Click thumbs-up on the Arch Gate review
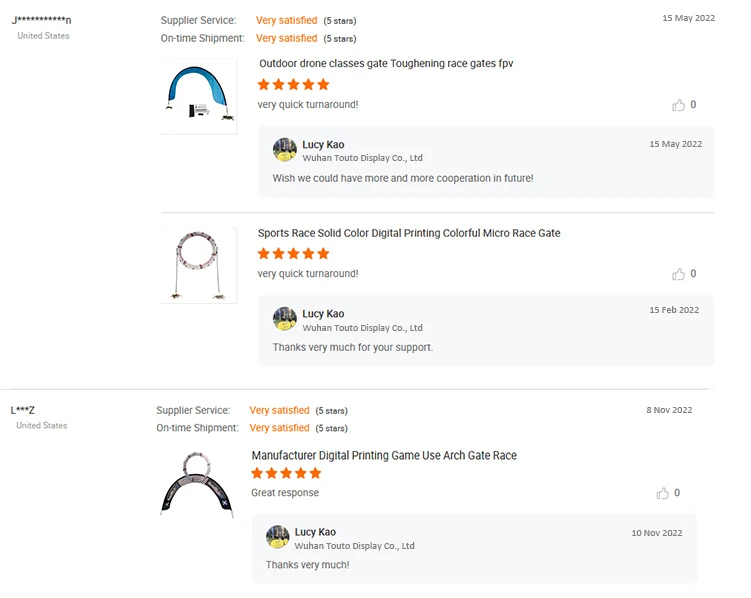 [663, 493]
